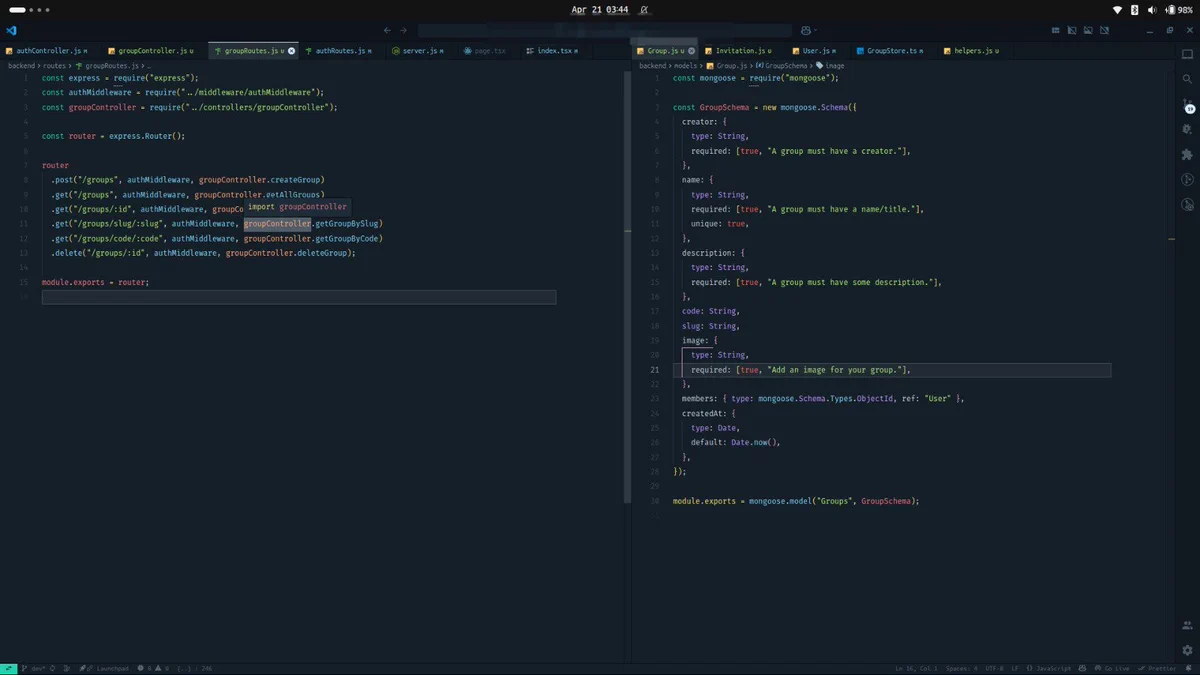Click the notifications bell in status bar

[1188, 668]
